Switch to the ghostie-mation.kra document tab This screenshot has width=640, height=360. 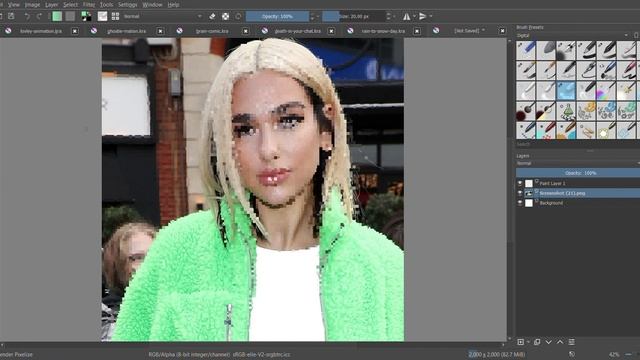pyautogui.click(x=127, y=31)
